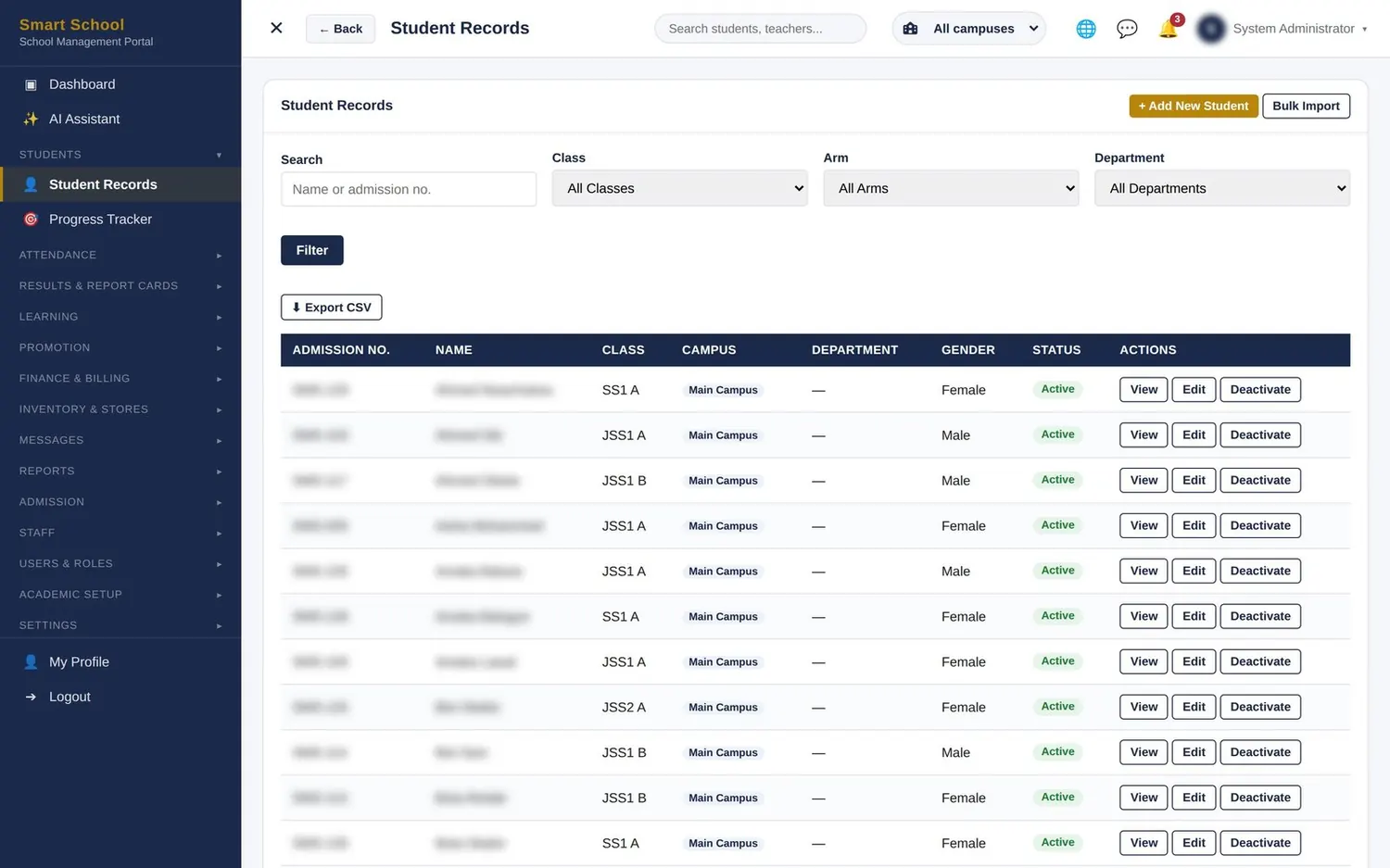1390x868 pixels.
Task: Expand the Settings sidebar section
Action: pos(120,625)
